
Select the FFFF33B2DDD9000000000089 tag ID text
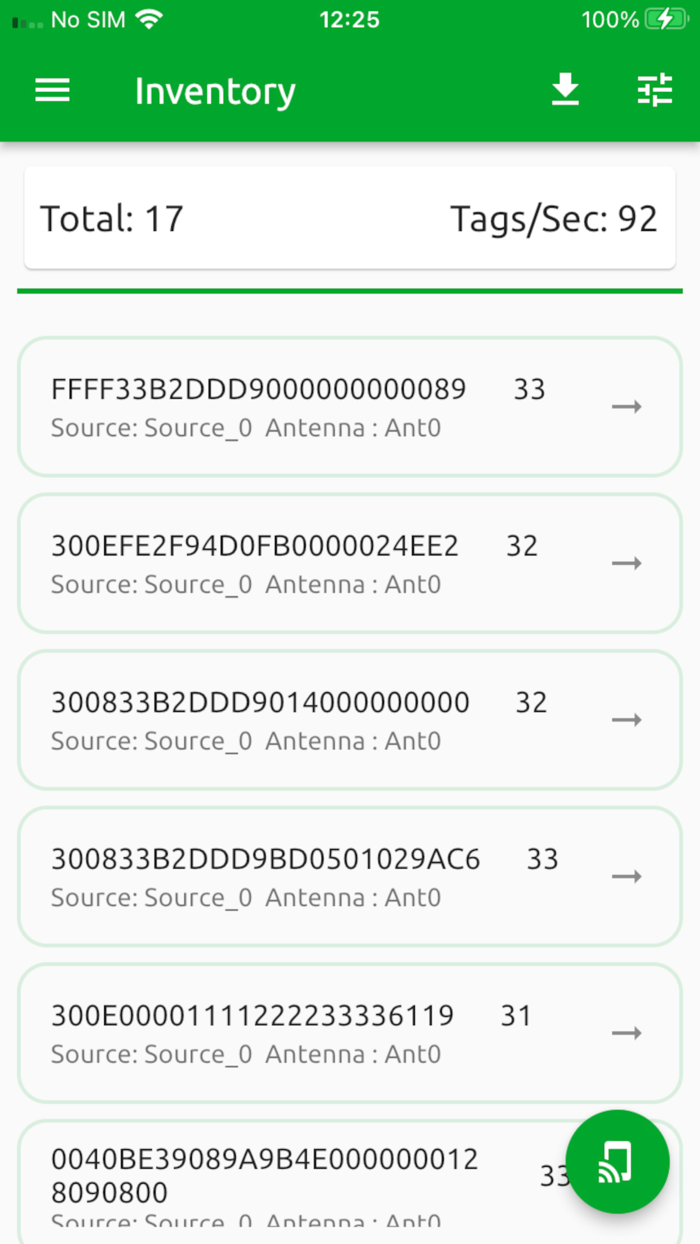pyautogui.click(x=258, y=389)
